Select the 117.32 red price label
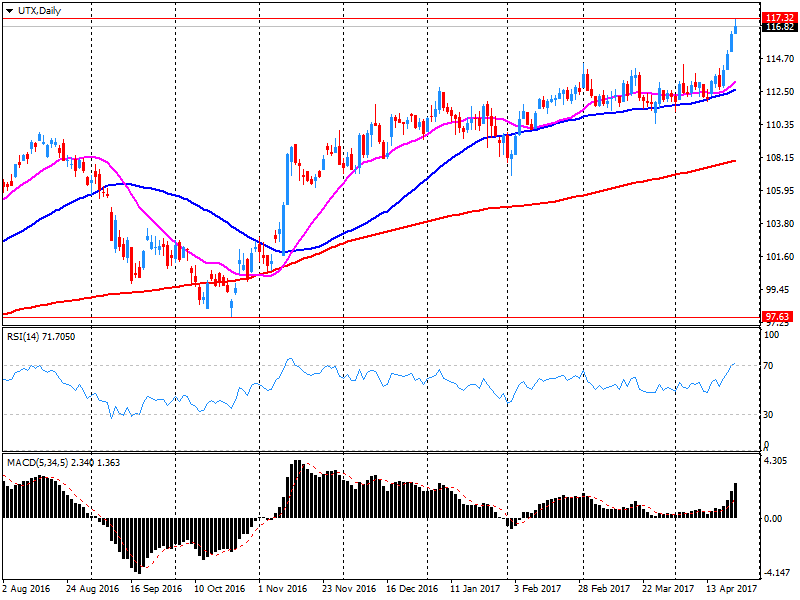 click(x=780, y=18)
